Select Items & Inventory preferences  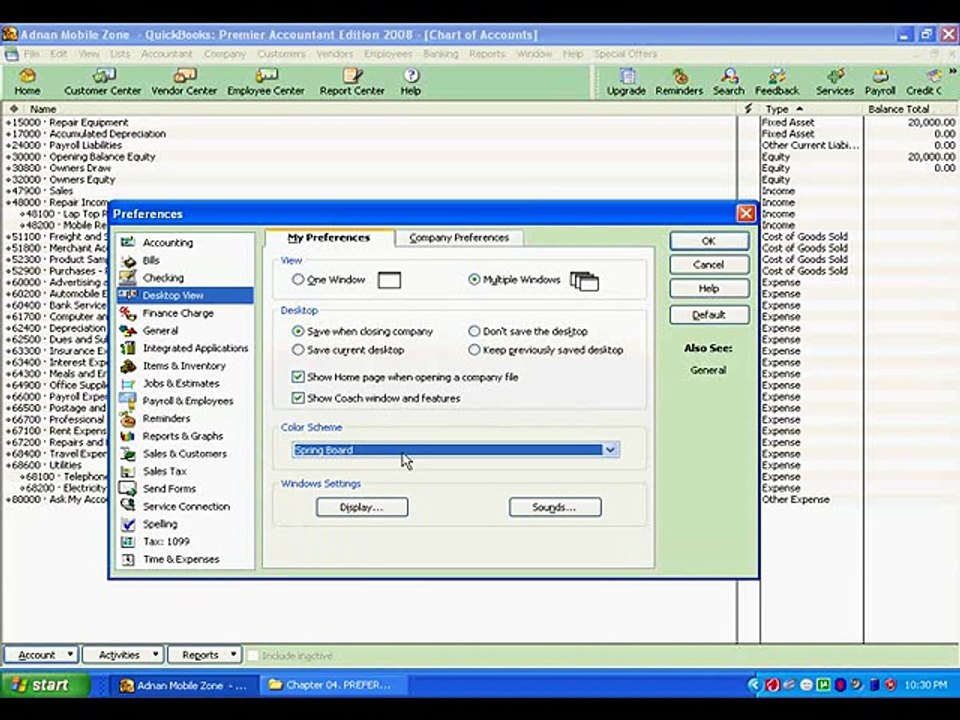(x=184, y=366)
